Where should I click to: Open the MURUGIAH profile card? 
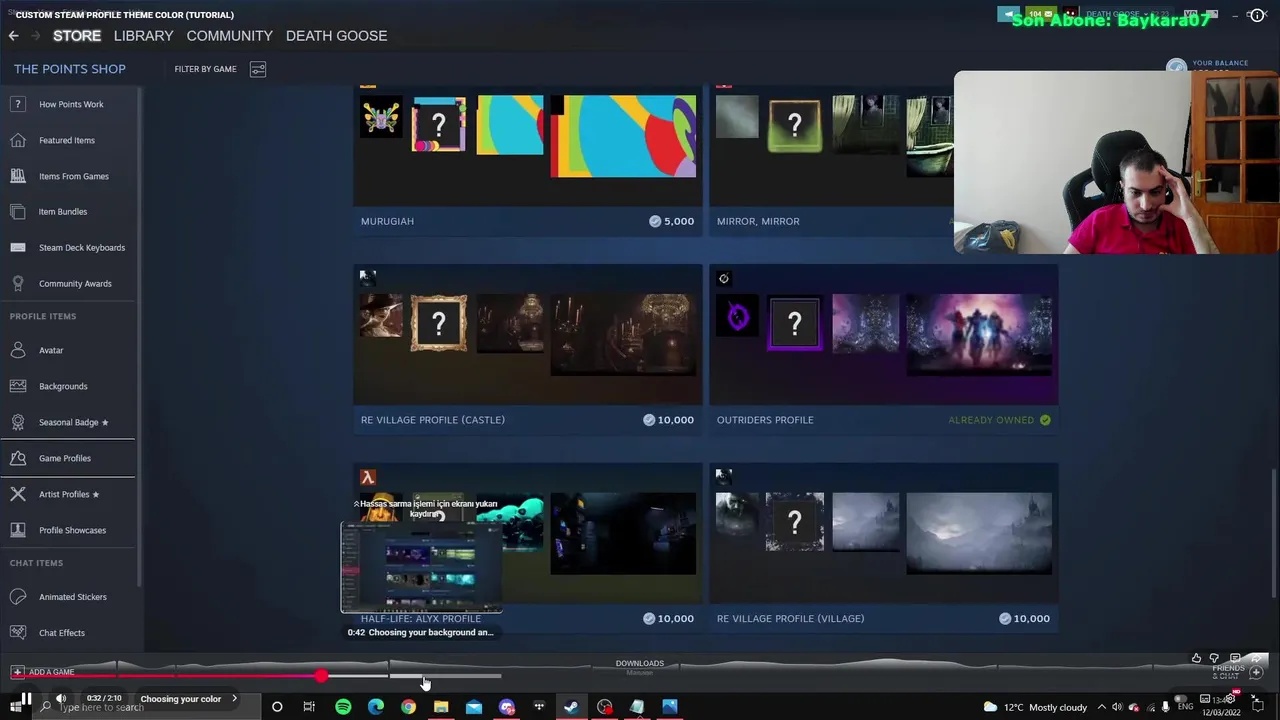click(x=528, y=160)
